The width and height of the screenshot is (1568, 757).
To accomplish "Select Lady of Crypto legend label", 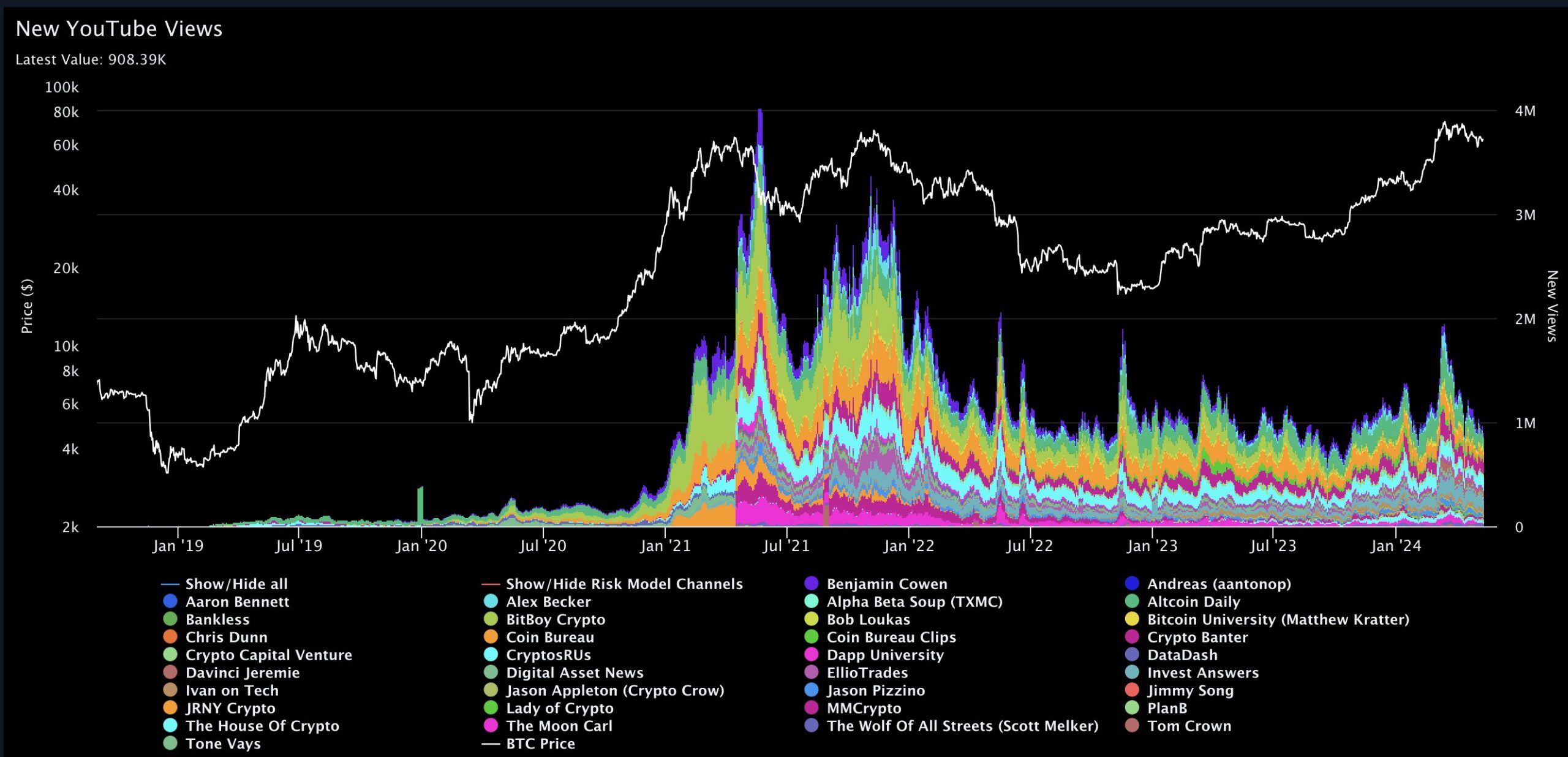I will tap(559, 708).
